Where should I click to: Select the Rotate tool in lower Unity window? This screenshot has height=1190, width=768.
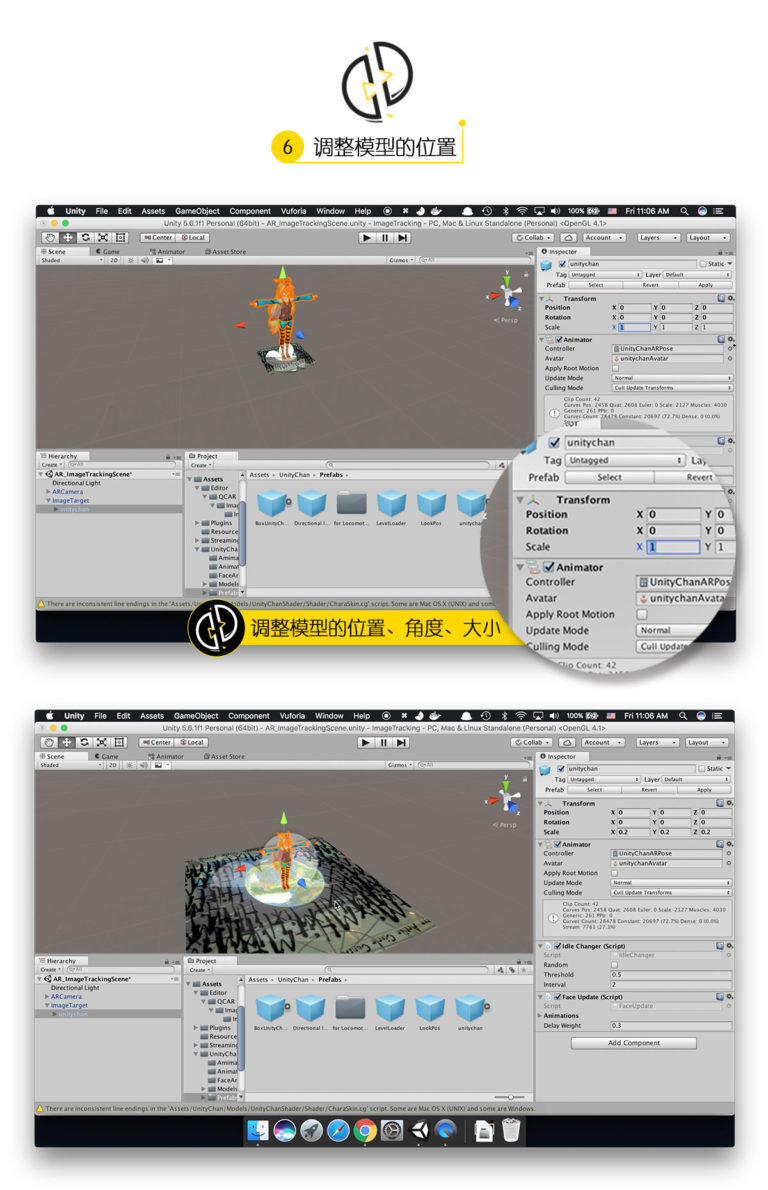(x=83, y=742)
